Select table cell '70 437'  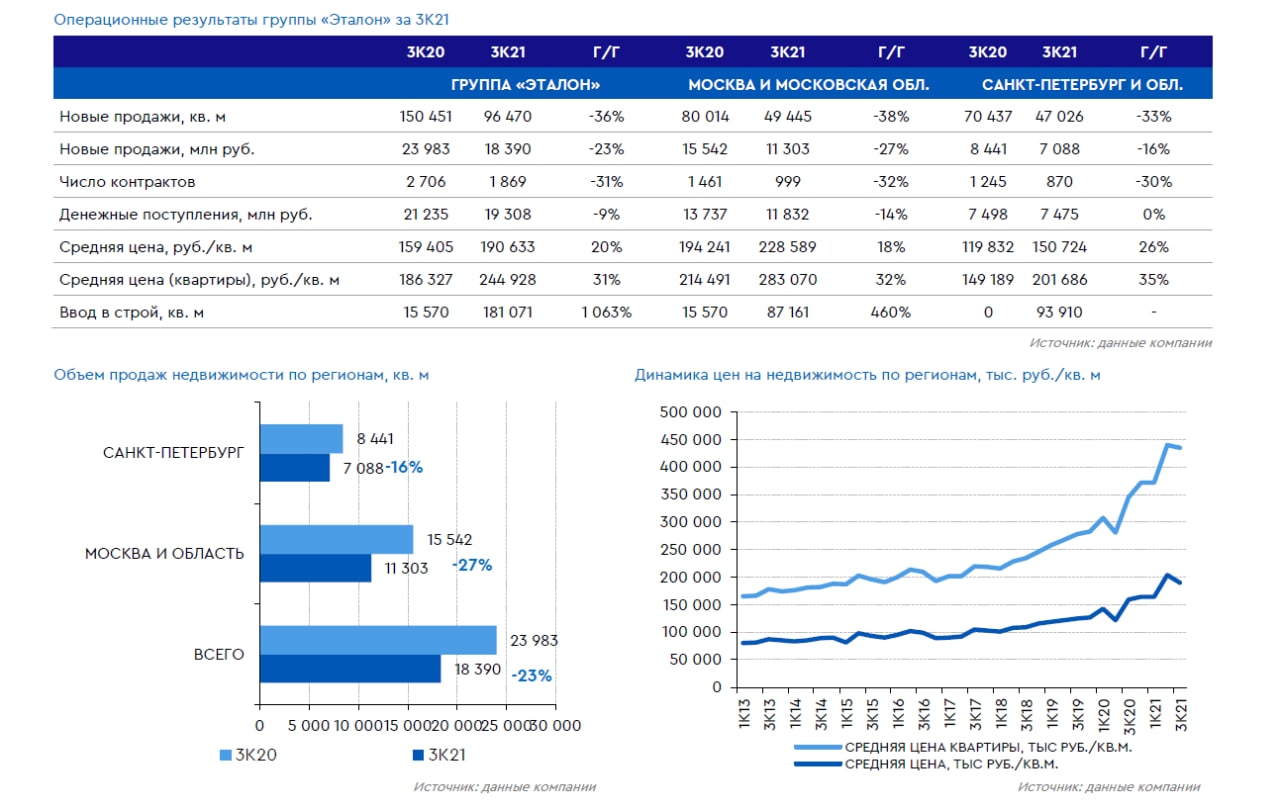[x=987, y=117]
